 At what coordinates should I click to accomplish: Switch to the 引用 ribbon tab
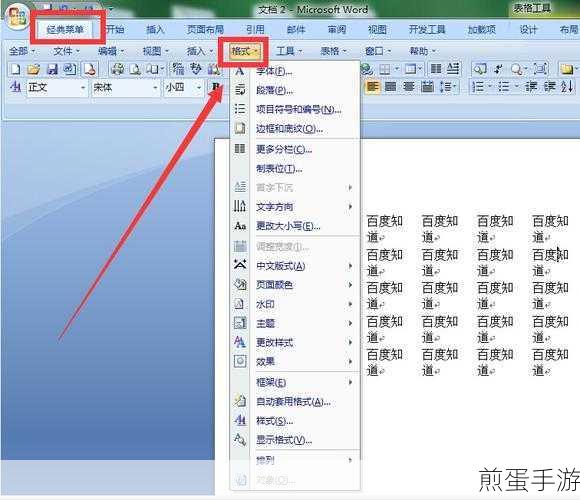tap(255, 29)
